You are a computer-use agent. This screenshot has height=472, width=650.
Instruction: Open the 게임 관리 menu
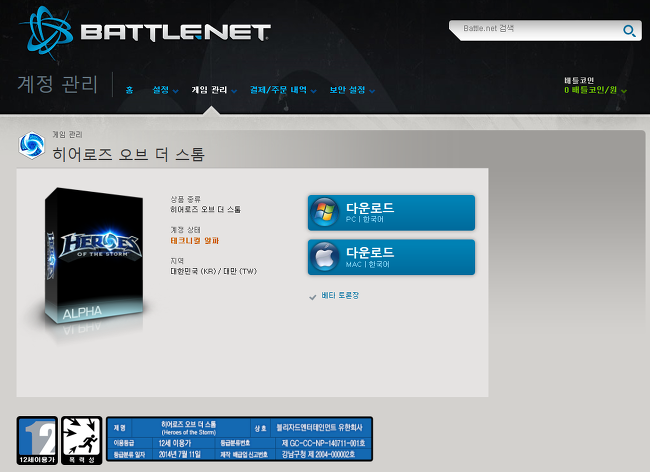pyautogui.click(x=209, y=90)
